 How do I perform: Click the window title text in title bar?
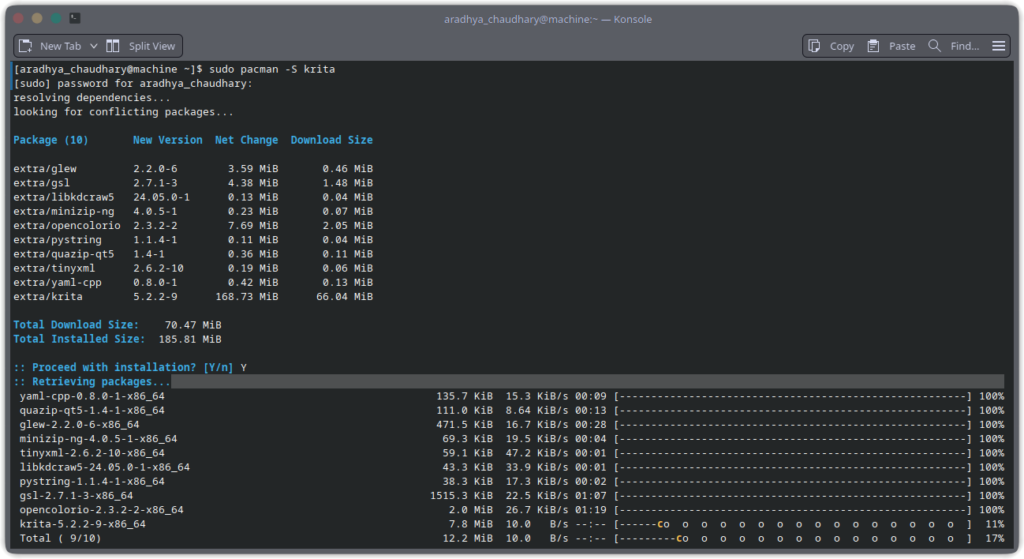point(548,19)
